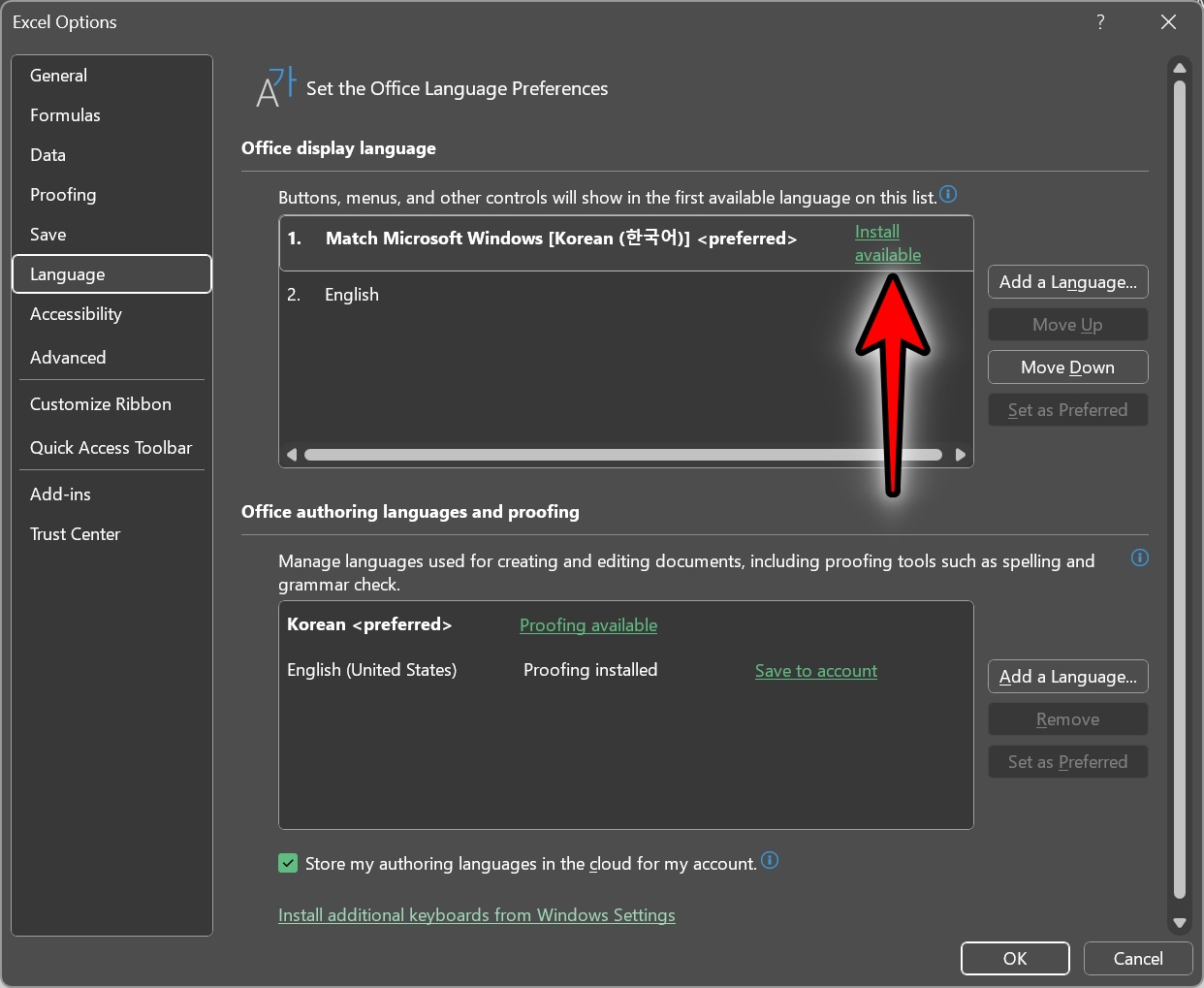Image resolution: width=1204 pixels, height=988 pixels.
Task: Click the display language list horizontal scrollbar thumb
Action: click(x=623, y=455)
